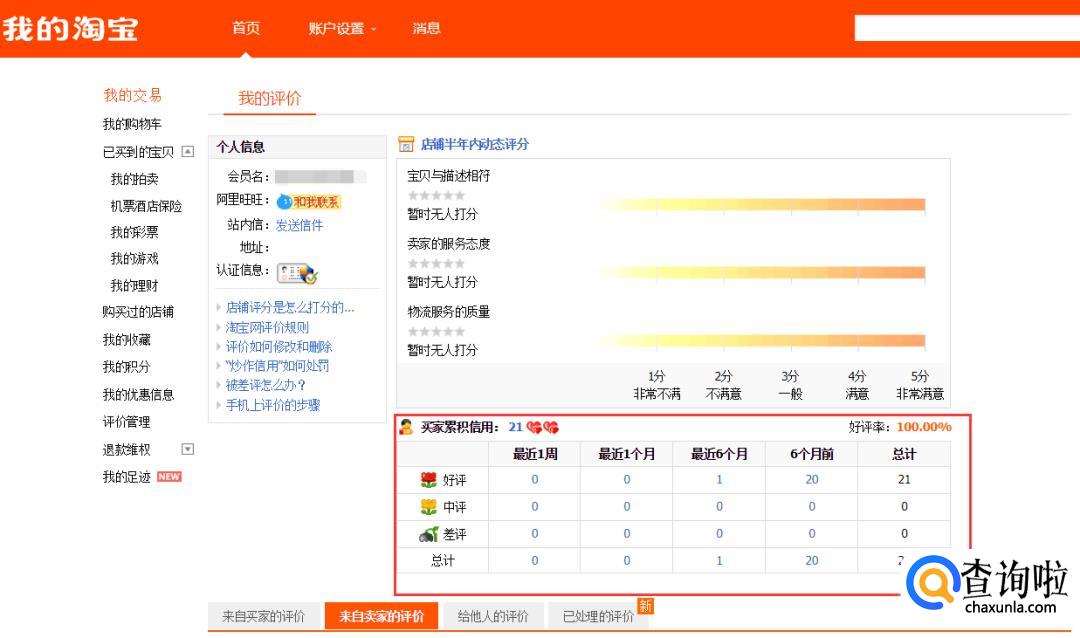Click the buyer credit score 21

pos(515,427)
